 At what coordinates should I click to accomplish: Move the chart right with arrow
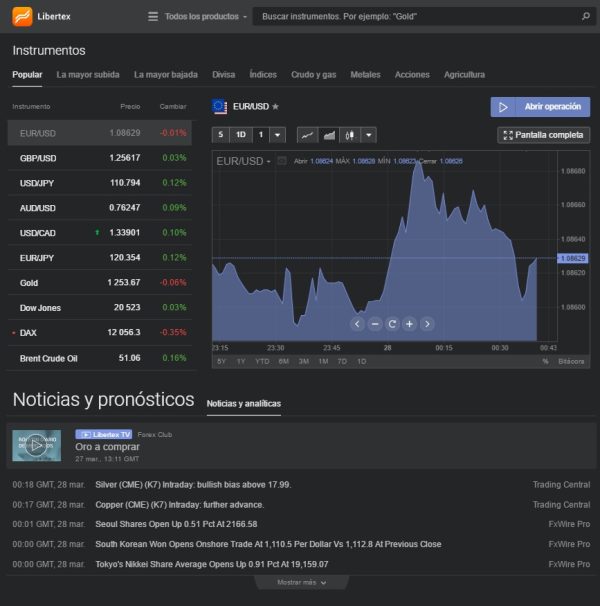(x=427, y=324)
